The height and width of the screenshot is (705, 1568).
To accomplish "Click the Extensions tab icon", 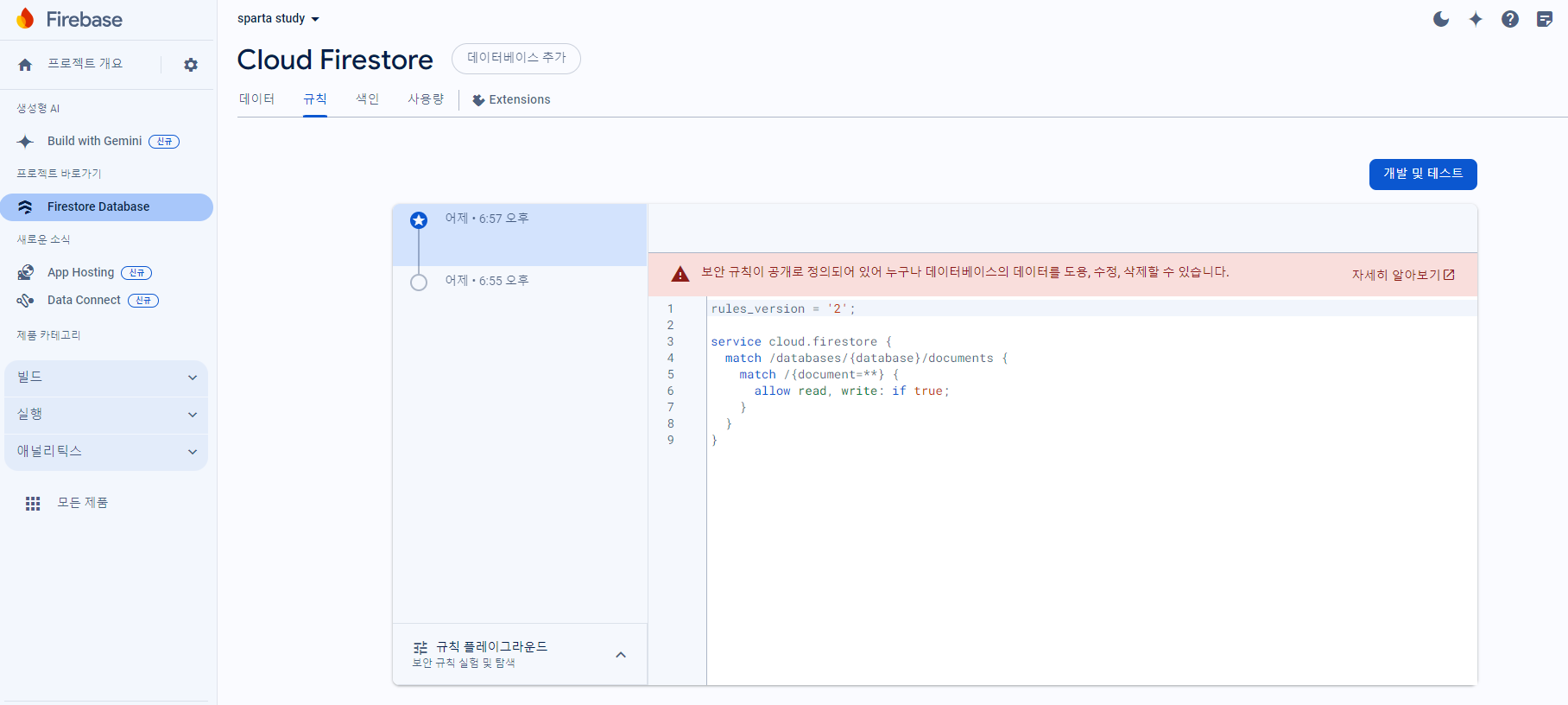I will pyautogui.click(x=478, y=100).
